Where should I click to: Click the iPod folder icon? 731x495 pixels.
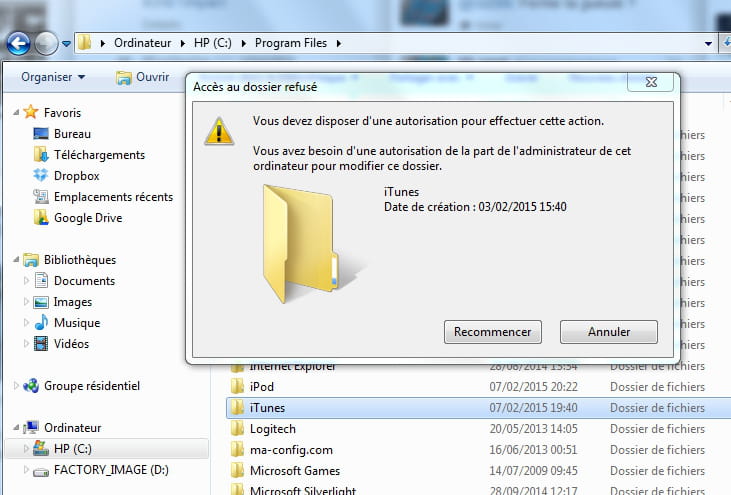pyautogui.click(x=237, y=386)
